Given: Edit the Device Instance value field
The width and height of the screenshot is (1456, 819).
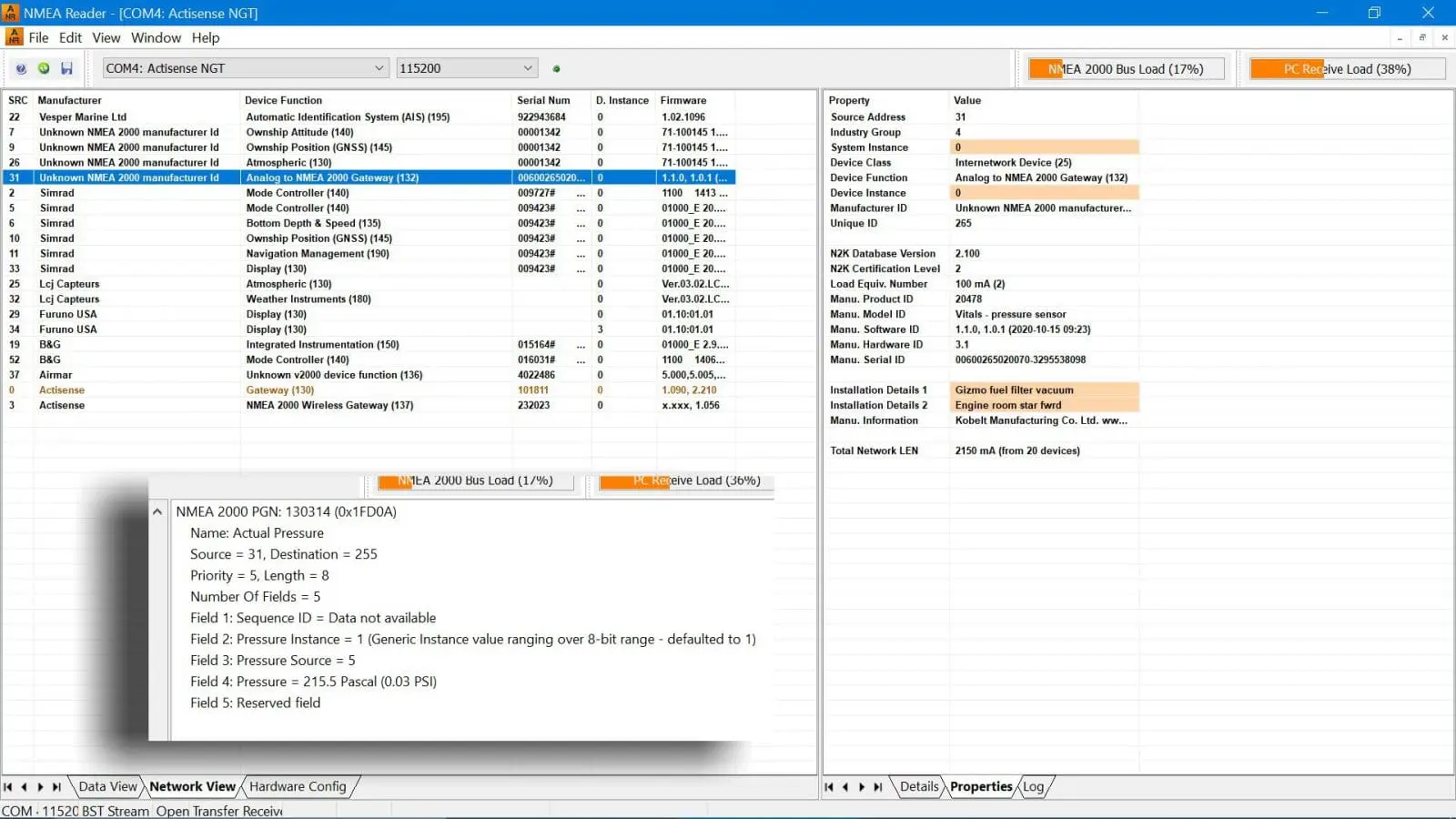Looking at the screenshot, I should click(1045, 193).
